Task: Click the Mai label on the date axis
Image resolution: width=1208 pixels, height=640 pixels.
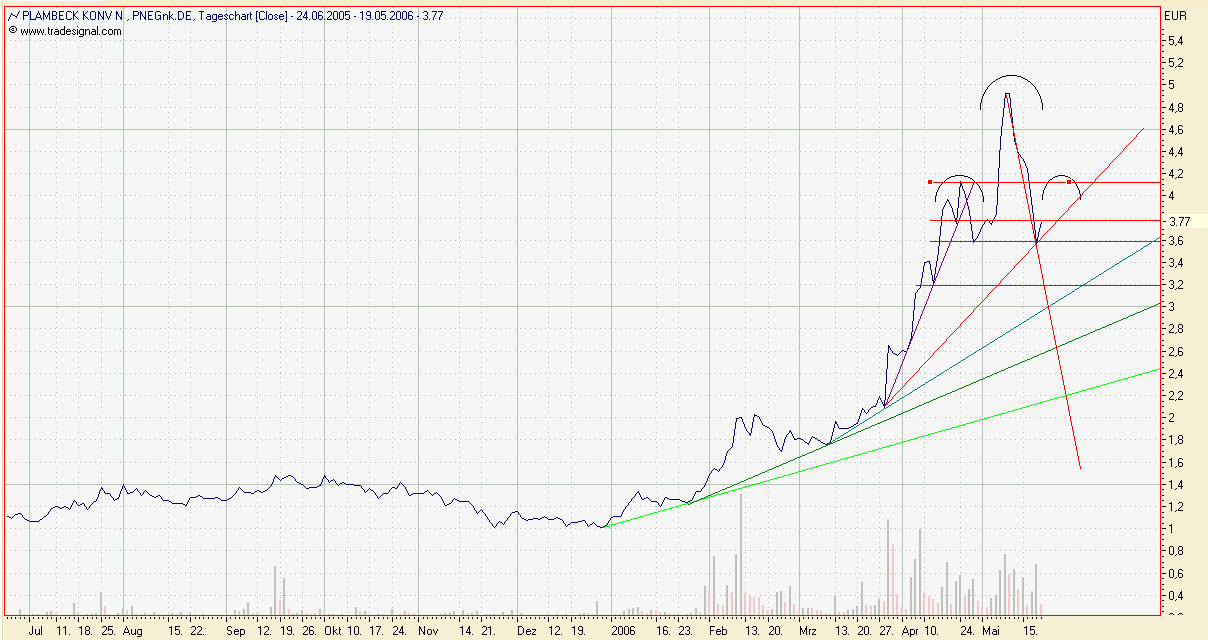Action: [x=991, y=631]
